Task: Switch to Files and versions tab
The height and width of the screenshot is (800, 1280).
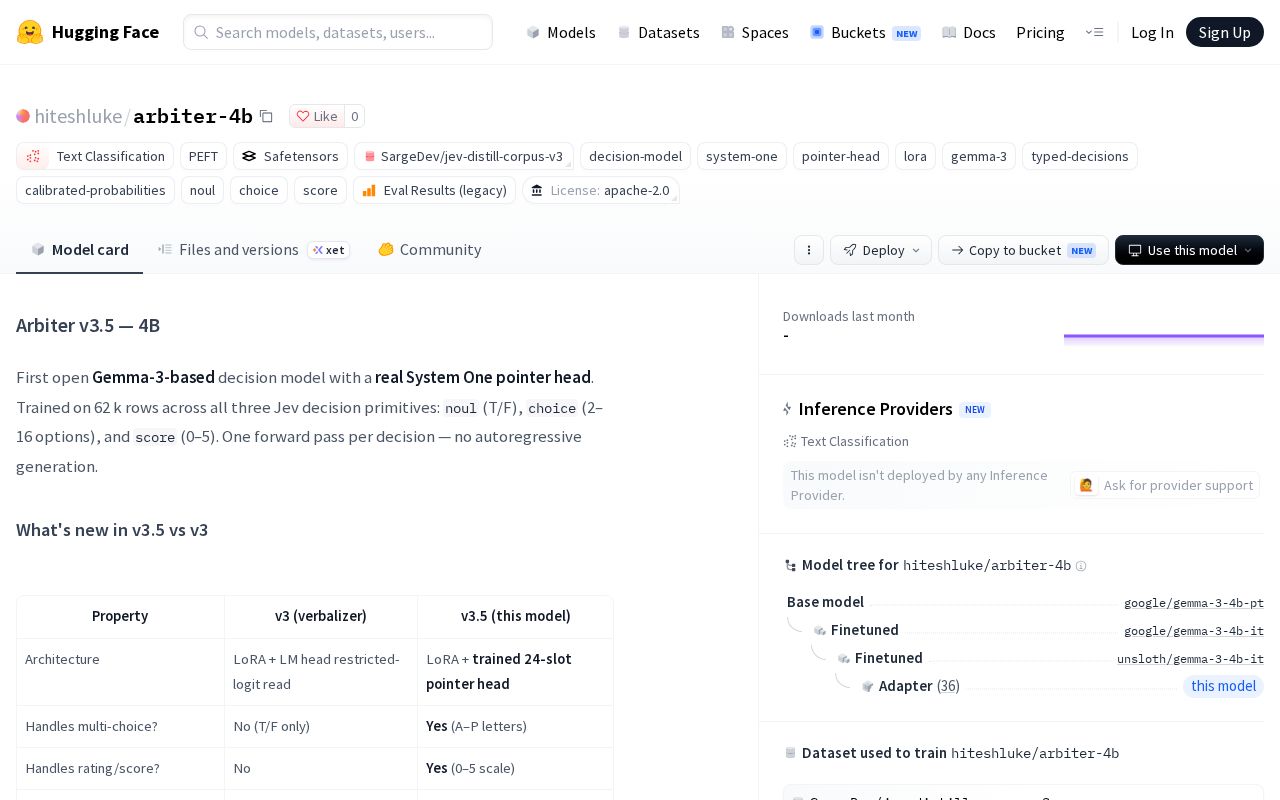Action: [254, 250]
